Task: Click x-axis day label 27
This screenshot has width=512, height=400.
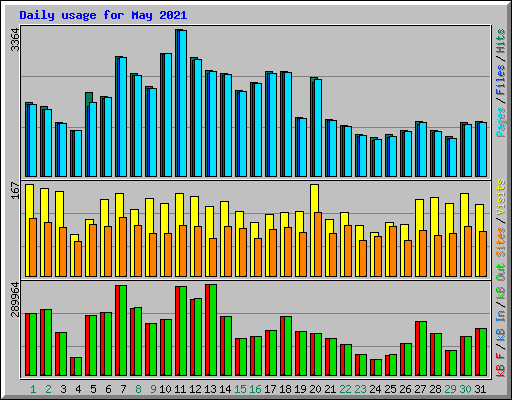Action: point(420,389)
